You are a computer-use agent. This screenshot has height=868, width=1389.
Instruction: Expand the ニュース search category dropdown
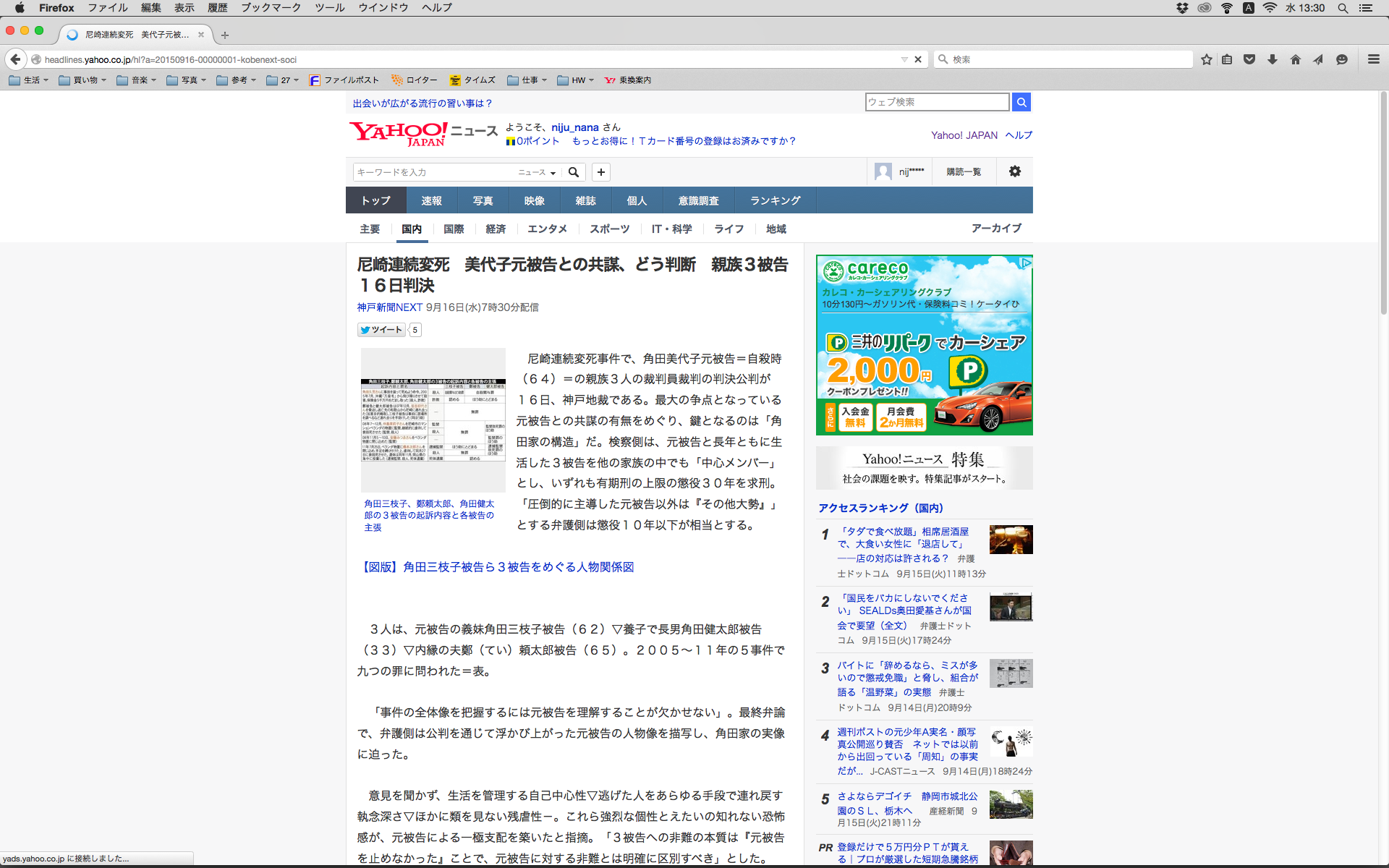coord(537,172)
